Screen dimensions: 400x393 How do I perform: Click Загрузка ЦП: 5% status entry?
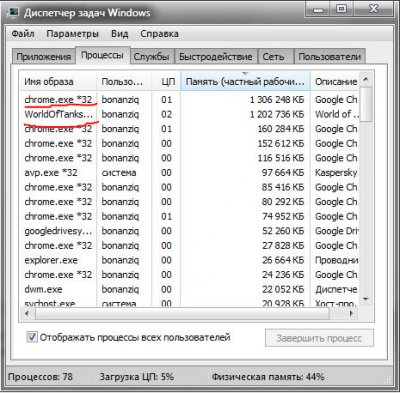[137, 377]
